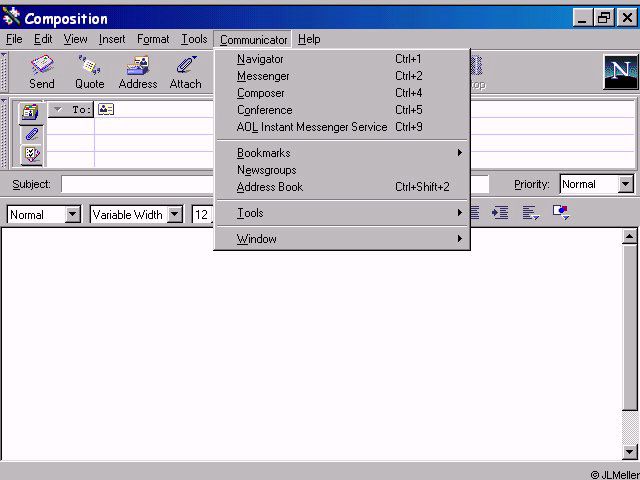Open the Format menu
The width and height of the screenshot is (640, 480).
tap(153, 39)
